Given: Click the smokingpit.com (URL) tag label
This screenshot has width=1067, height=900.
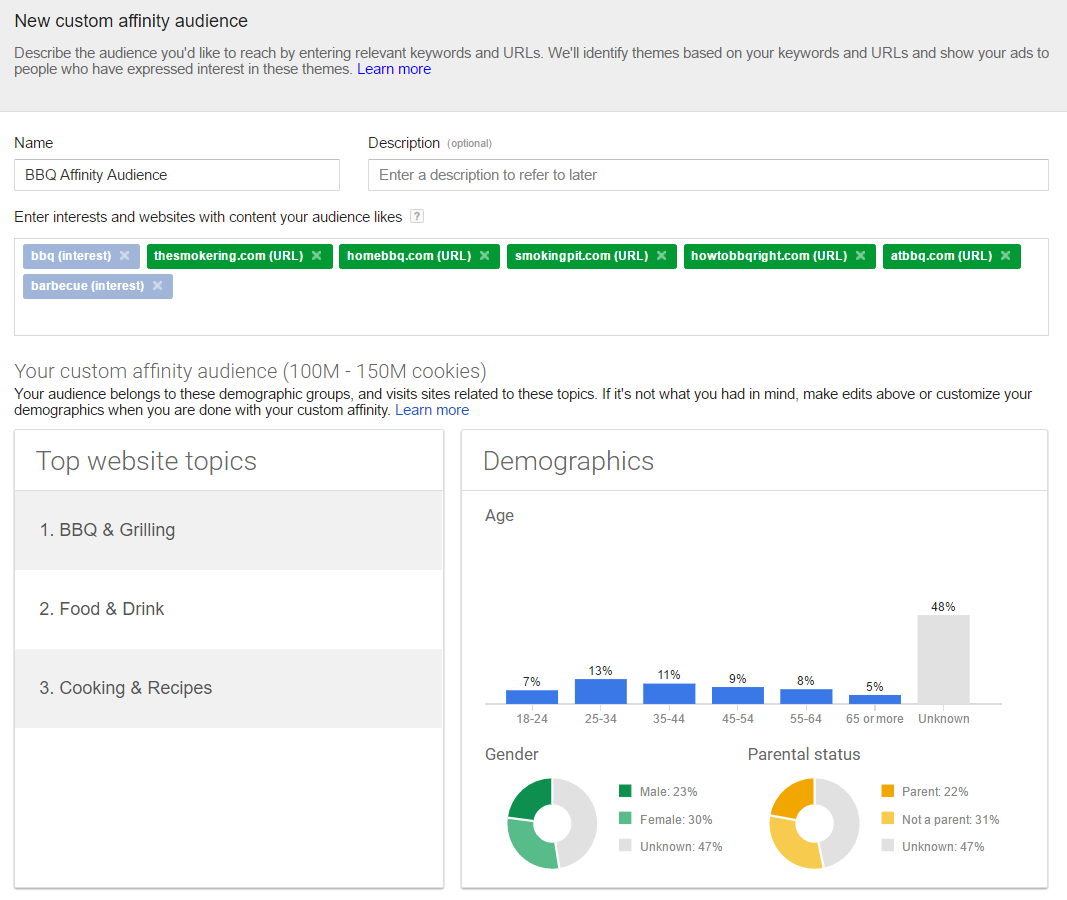Looking at the screenshot, I should pos(582,256).
